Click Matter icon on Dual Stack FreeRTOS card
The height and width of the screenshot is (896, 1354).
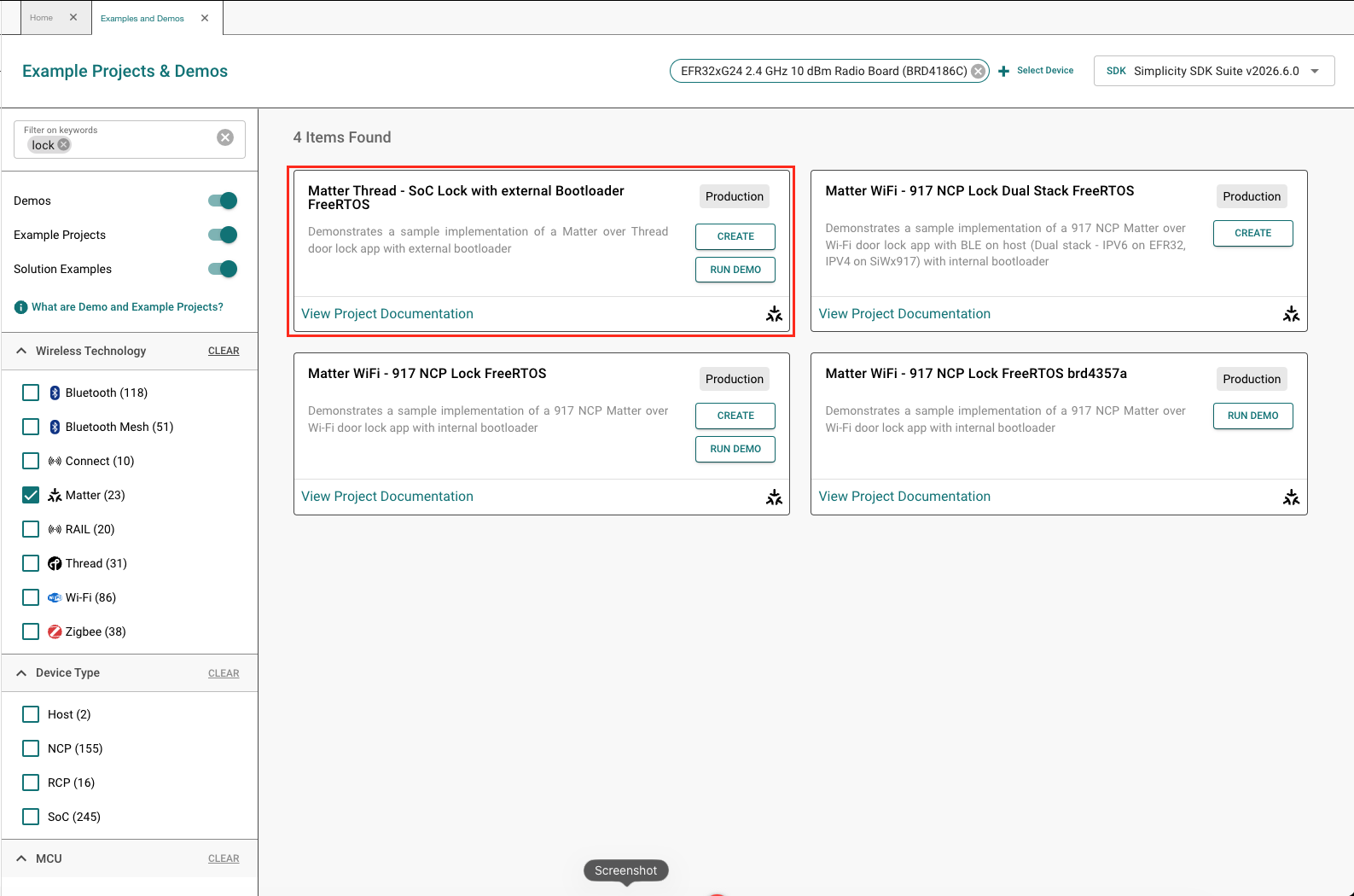[1292, 314]
